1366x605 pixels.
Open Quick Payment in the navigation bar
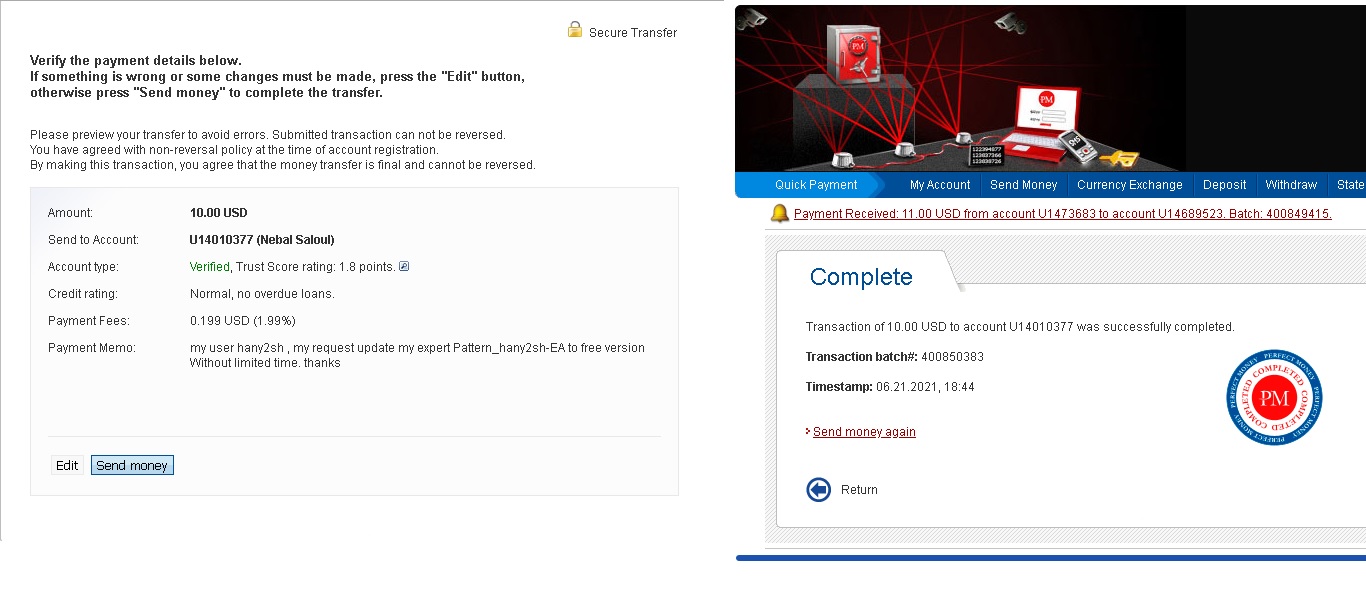pos(816,185)
